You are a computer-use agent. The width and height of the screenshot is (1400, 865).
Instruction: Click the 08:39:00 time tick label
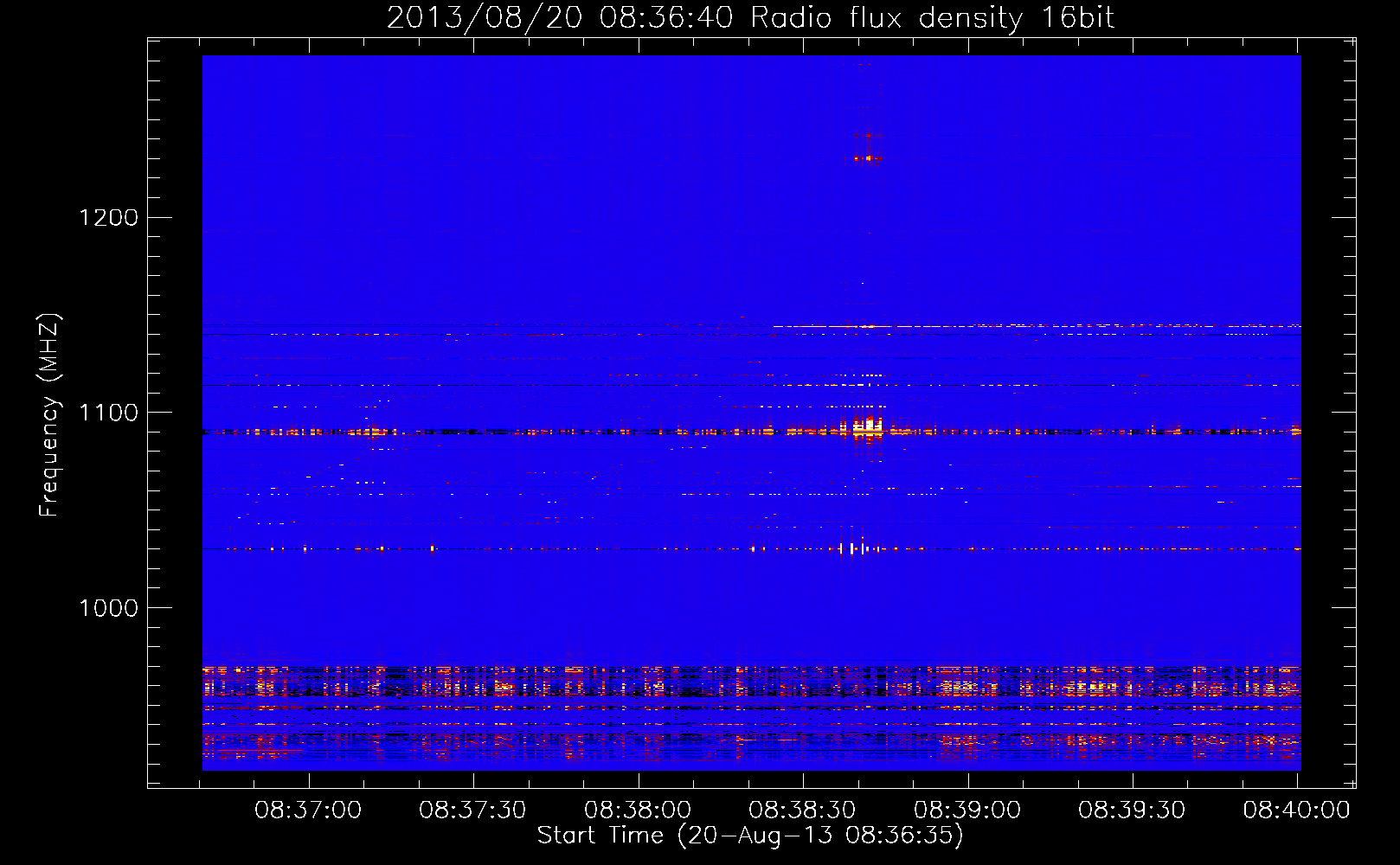tap(967, 811)
